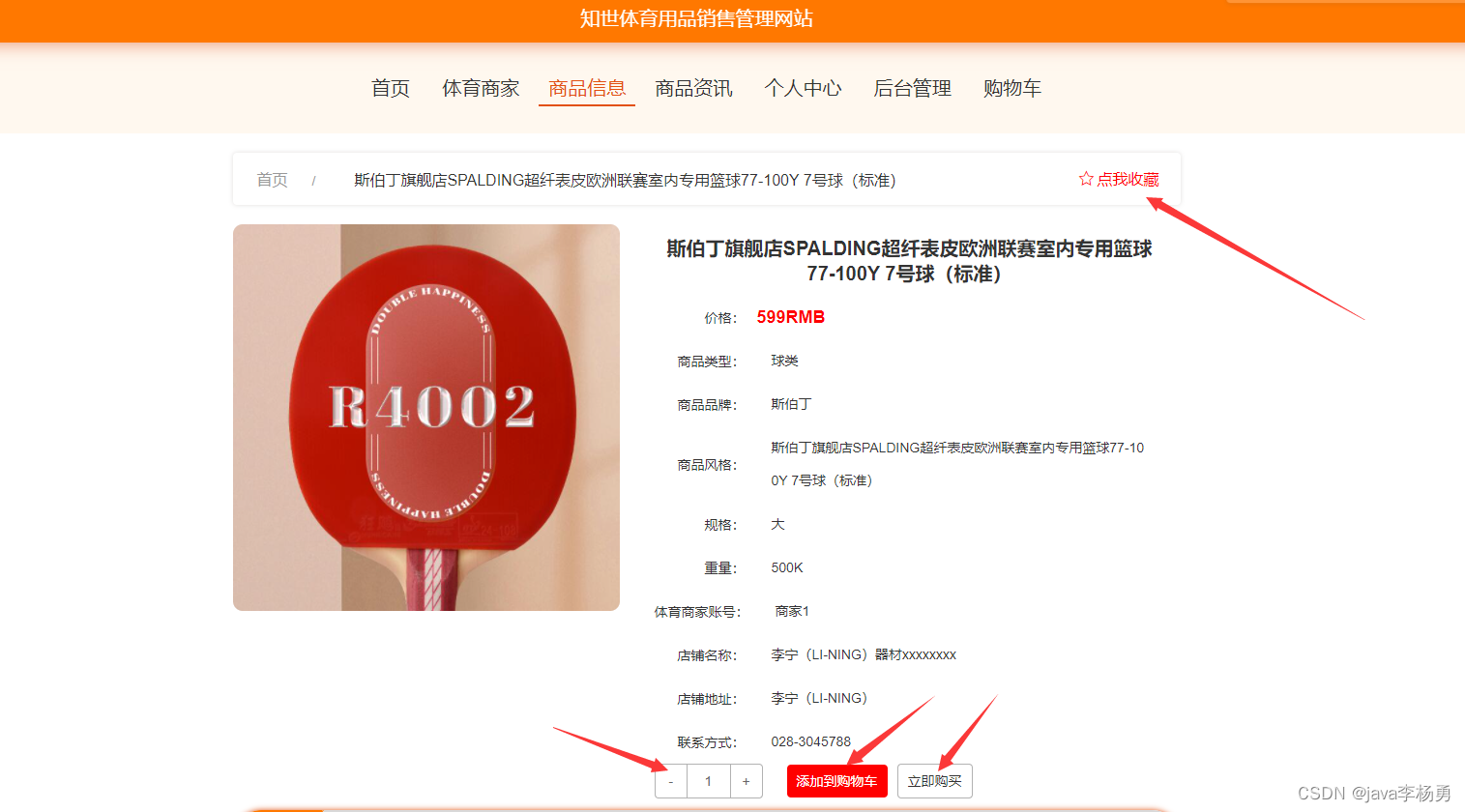This screenshot has width=1465, height=812.
Task: Focus the quantity input field
Action: coord(709,781)
